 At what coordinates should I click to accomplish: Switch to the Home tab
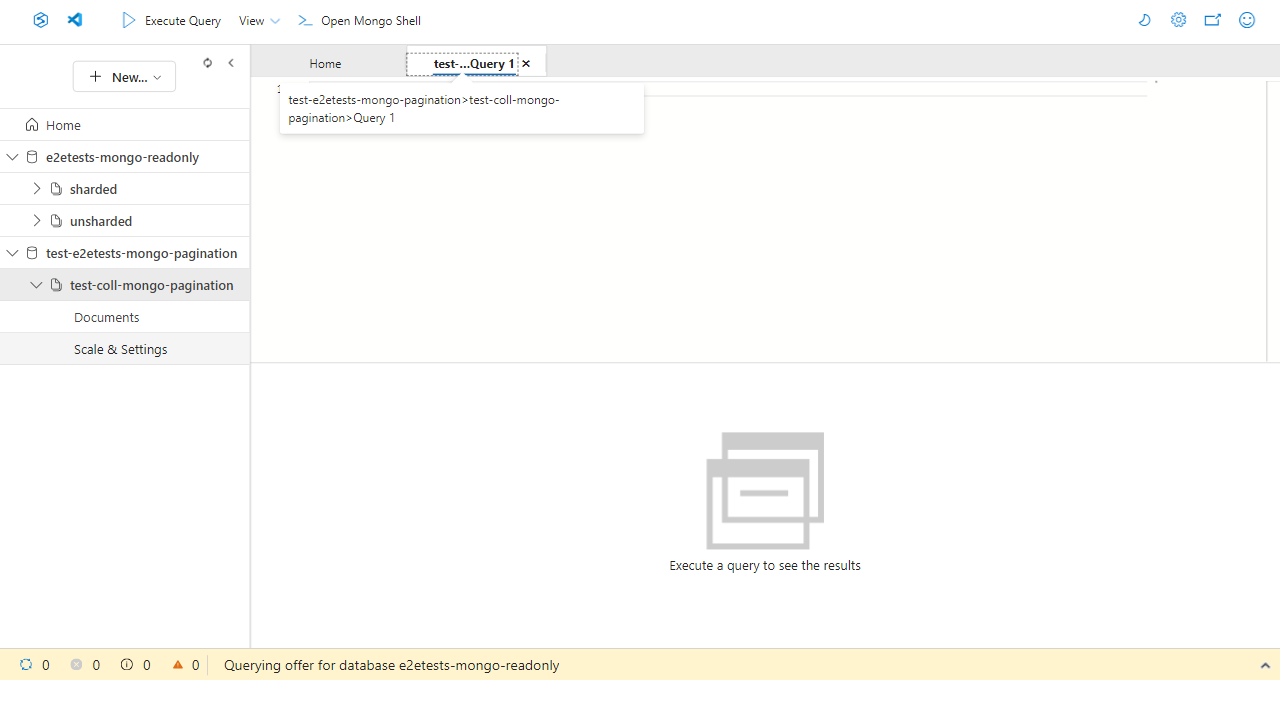325,63
